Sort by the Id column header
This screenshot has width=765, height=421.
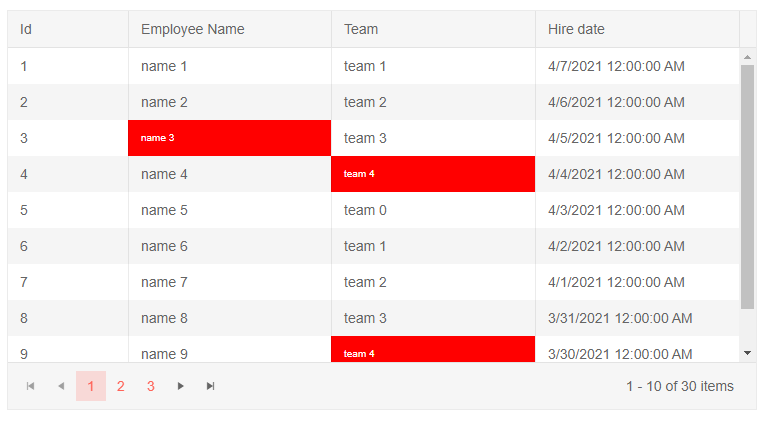tap(67, 30)
